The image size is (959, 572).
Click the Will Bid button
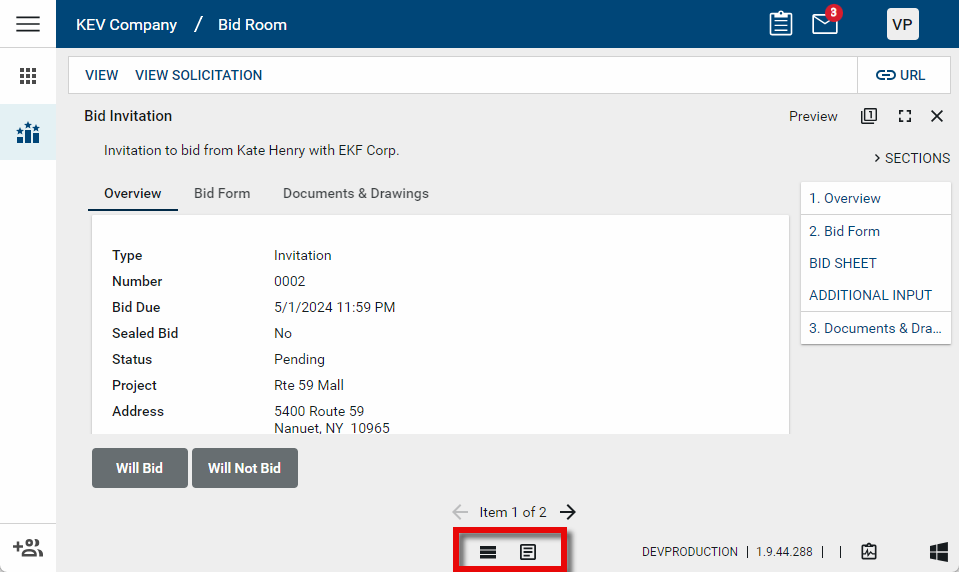coord(139,468)
